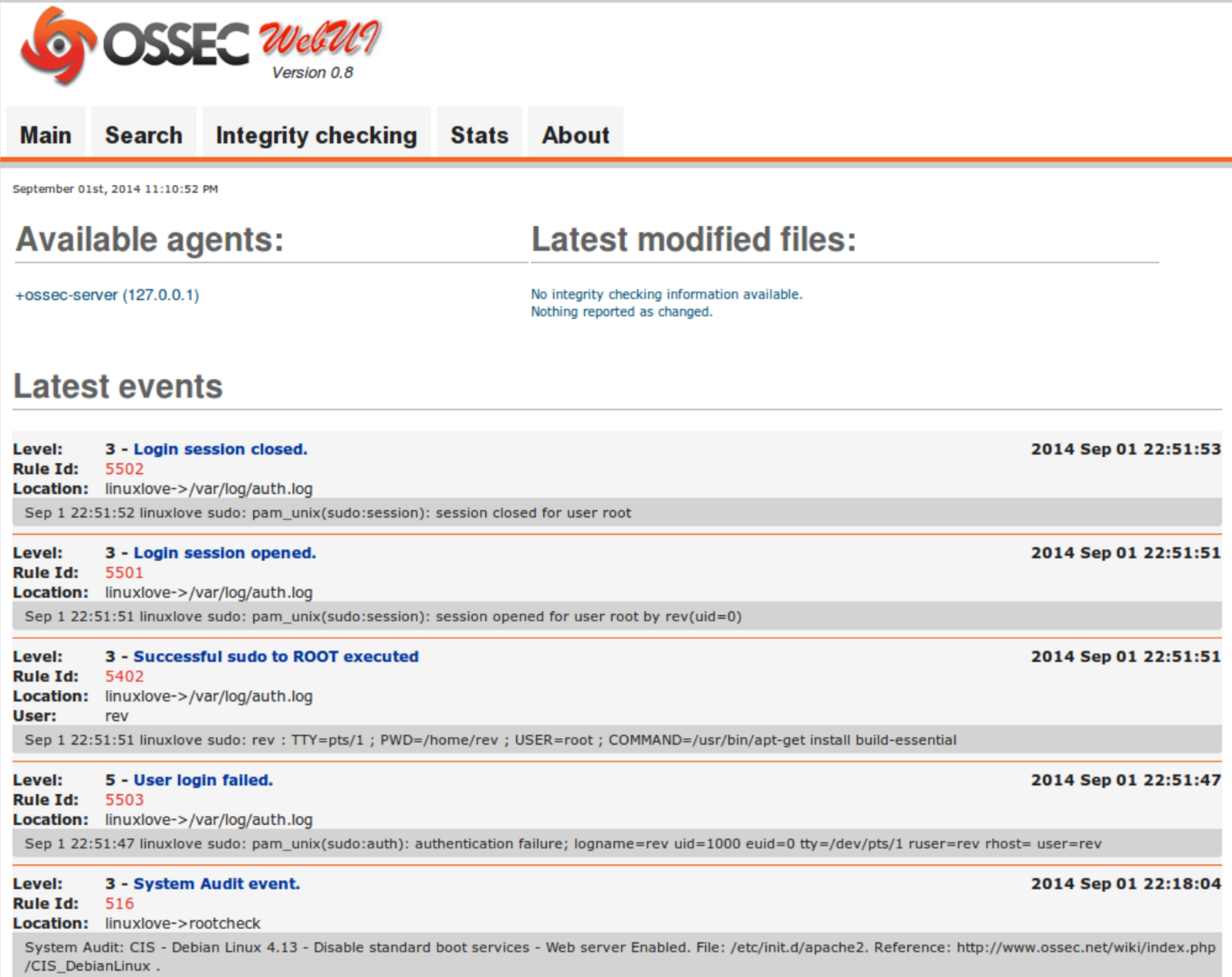
Task: Click log line with 'apt-get install build-essential'
Action: tap(617, 740)
